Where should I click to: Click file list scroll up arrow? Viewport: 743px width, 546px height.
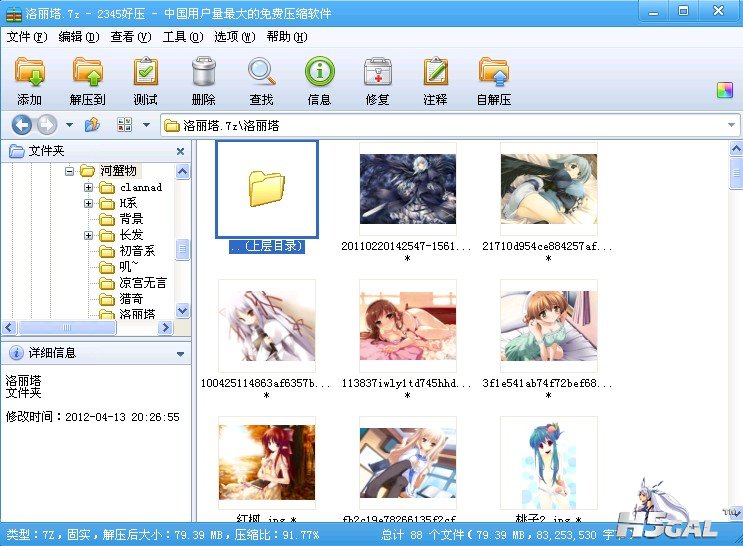[x=736, y=149]
